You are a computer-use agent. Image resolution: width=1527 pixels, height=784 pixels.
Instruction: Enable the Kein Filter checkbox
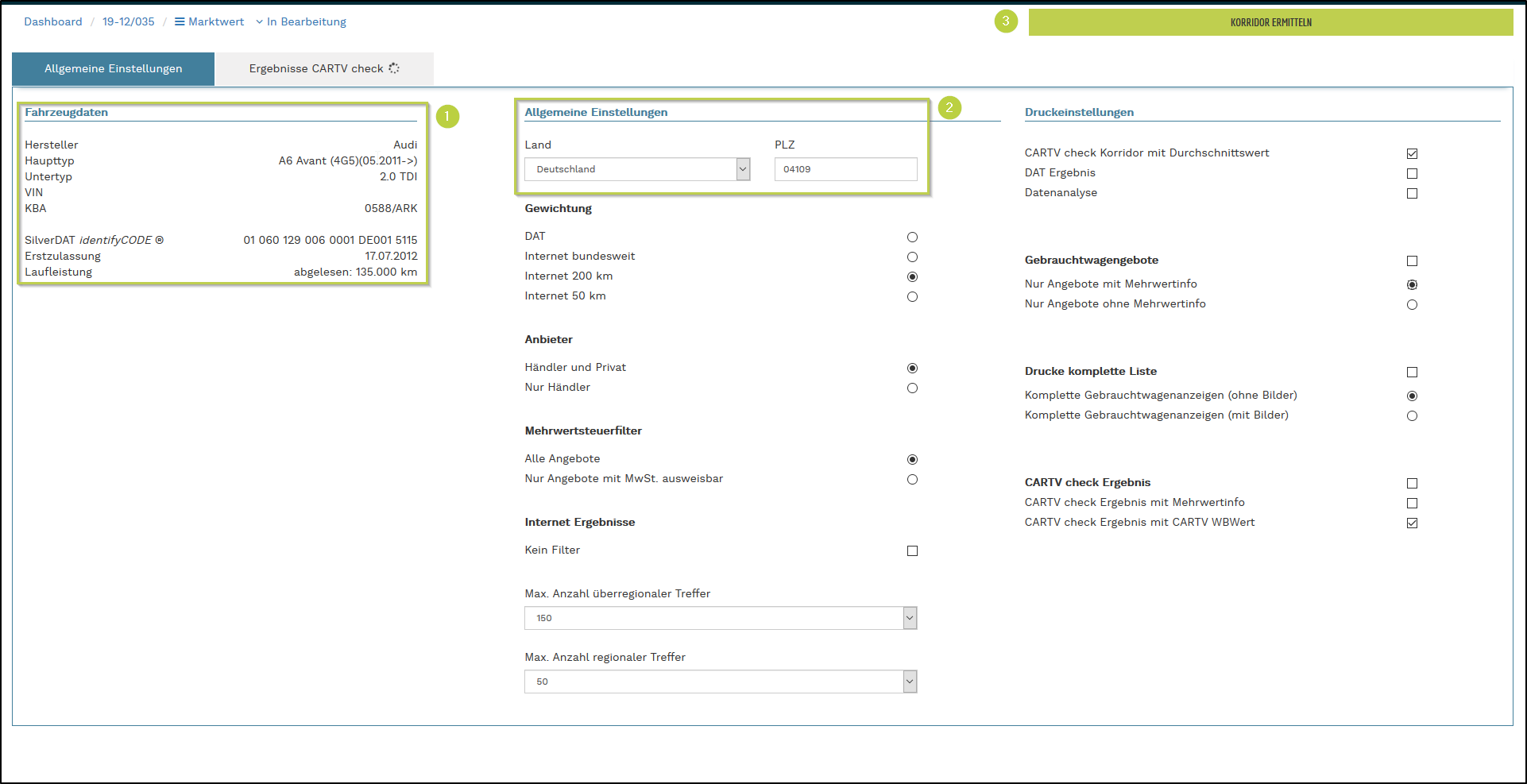(912, 551)
